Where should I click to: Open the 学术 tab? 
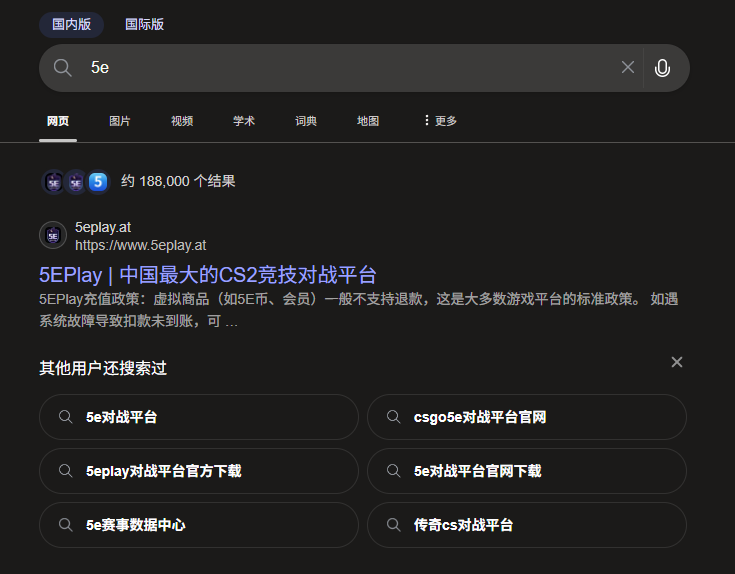[244, 121]
